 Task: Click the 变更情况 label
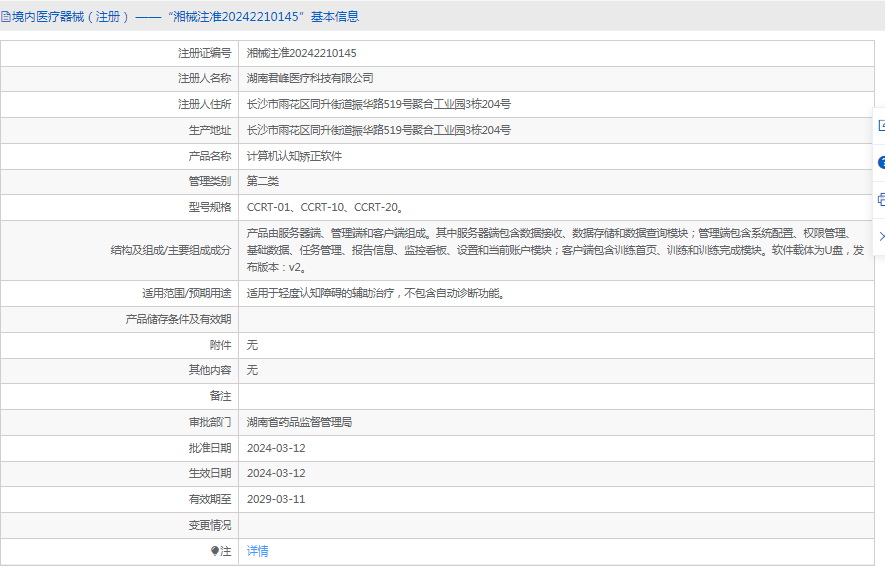coord(209,525)
